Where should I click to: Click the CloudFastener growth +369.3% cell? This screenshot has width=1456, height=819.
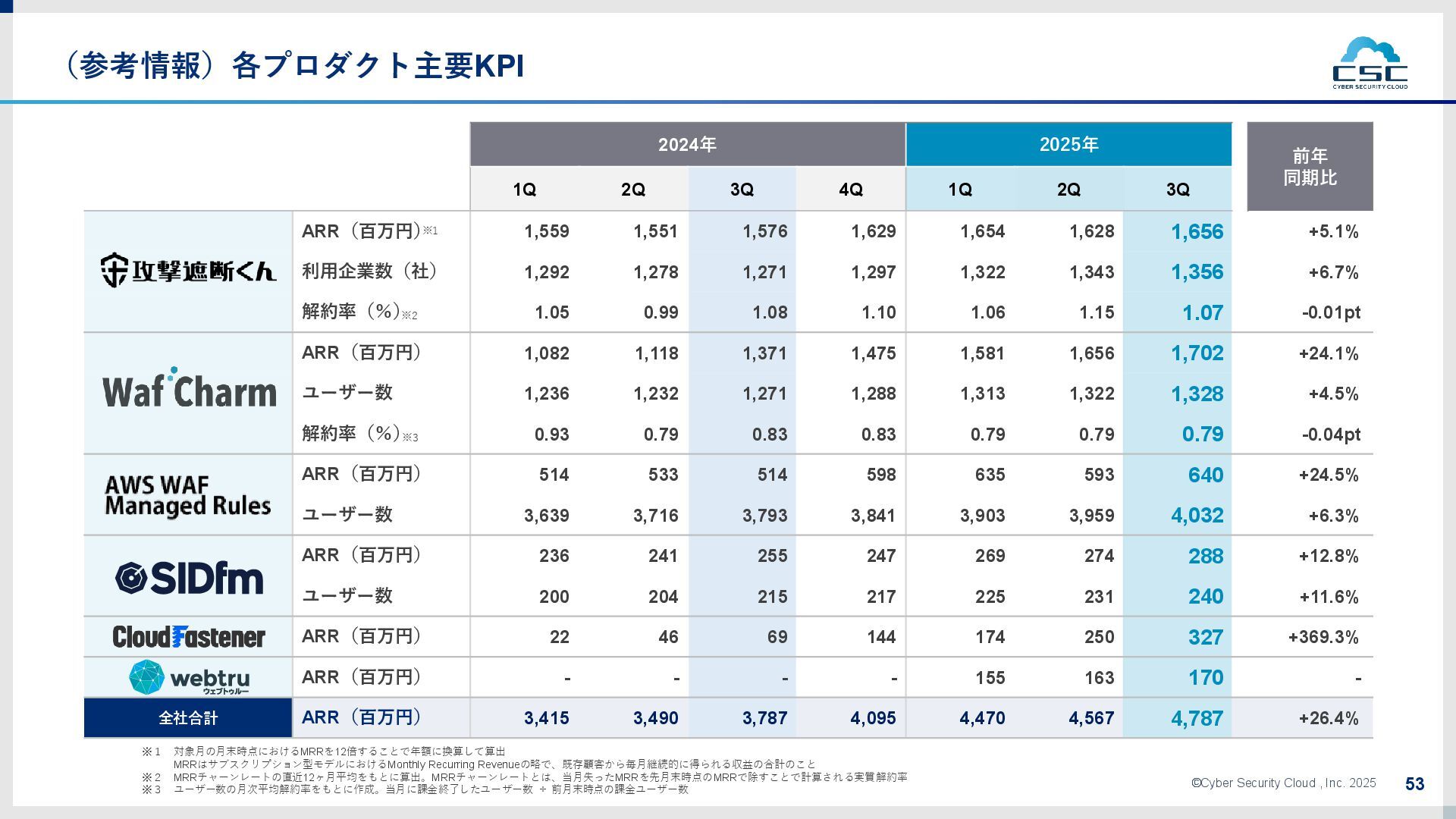[1323, 637]
